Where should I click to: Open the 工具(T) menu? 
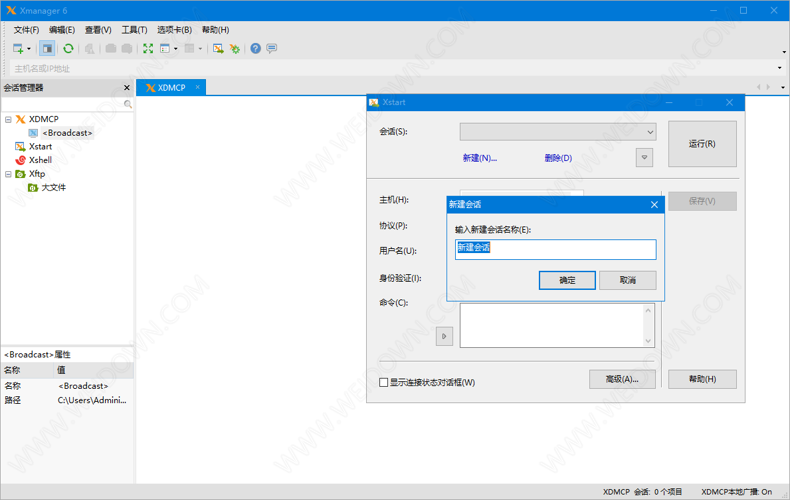point(134,30)
